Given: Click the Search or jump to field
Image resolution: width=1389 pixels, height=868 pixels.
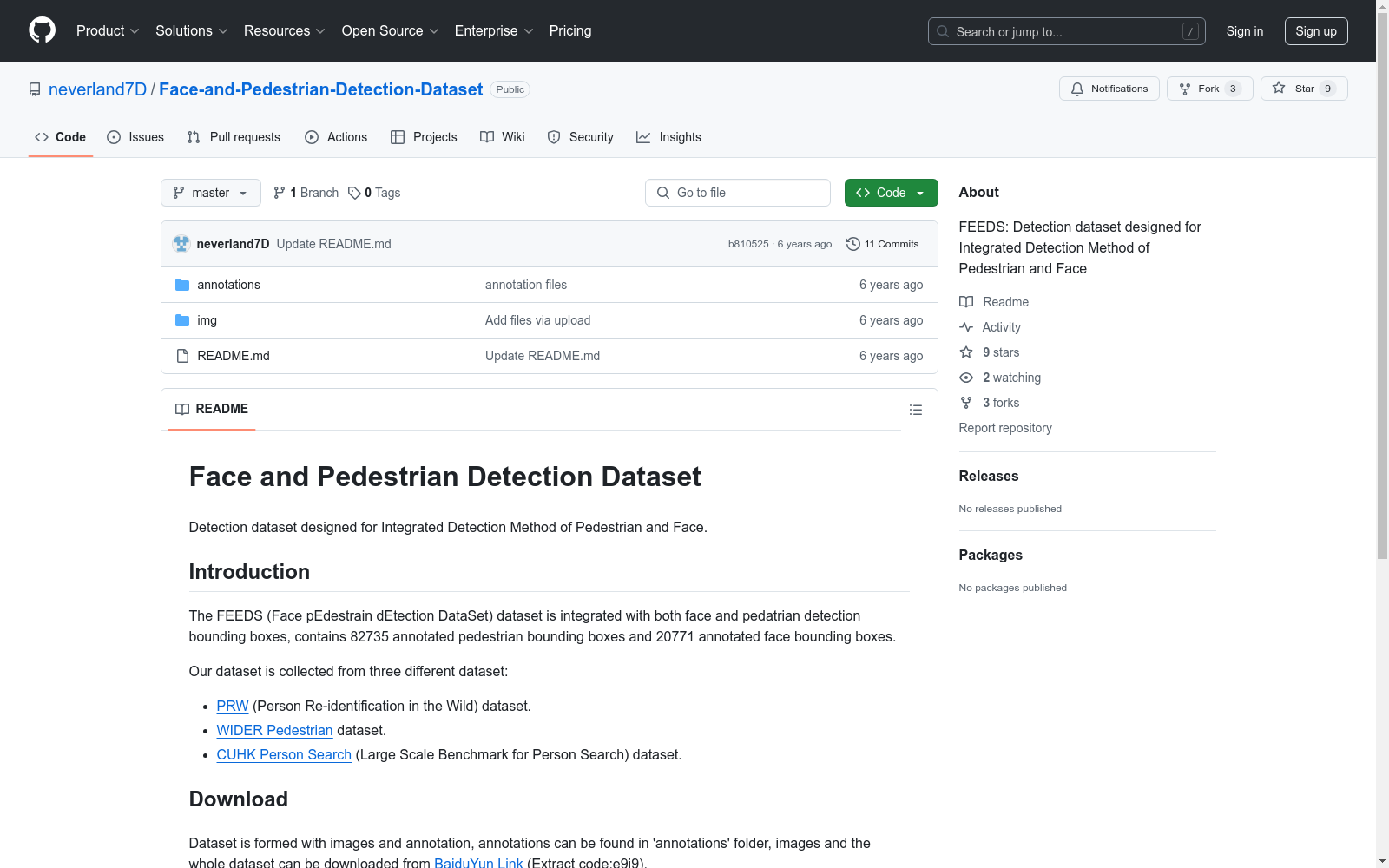Looking at the screenshot, I should coord(1067,31).
